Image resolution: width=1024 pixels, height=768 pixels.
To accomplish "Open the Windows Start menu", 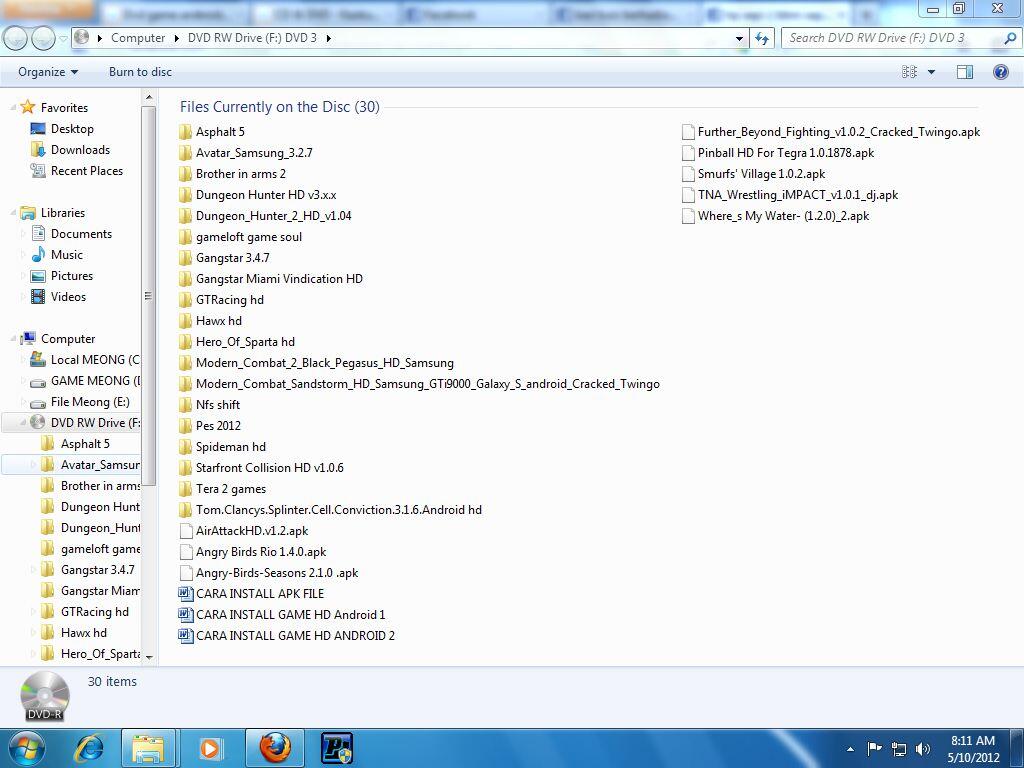I will tap(26, 748).
